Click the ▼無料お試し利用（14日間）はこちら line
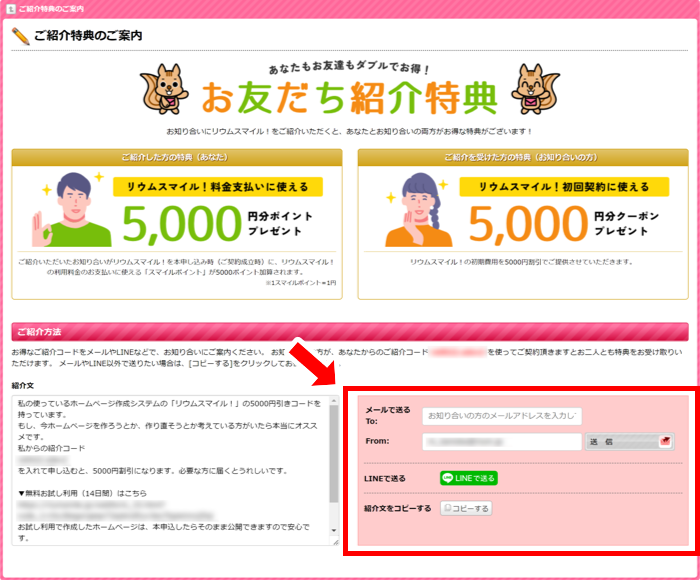The height and width of the screenshot is (580, 700). coord(82,493)
